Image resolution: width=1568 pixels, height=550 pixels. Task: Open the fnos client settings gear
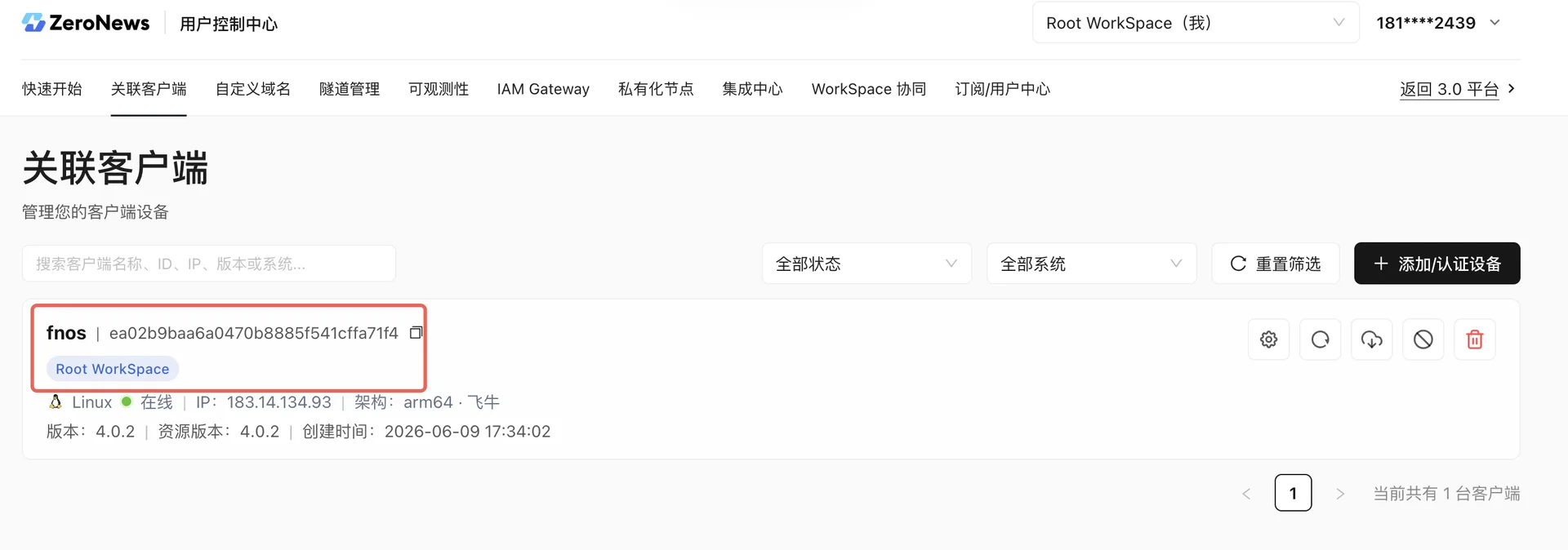coord(1268,339)
